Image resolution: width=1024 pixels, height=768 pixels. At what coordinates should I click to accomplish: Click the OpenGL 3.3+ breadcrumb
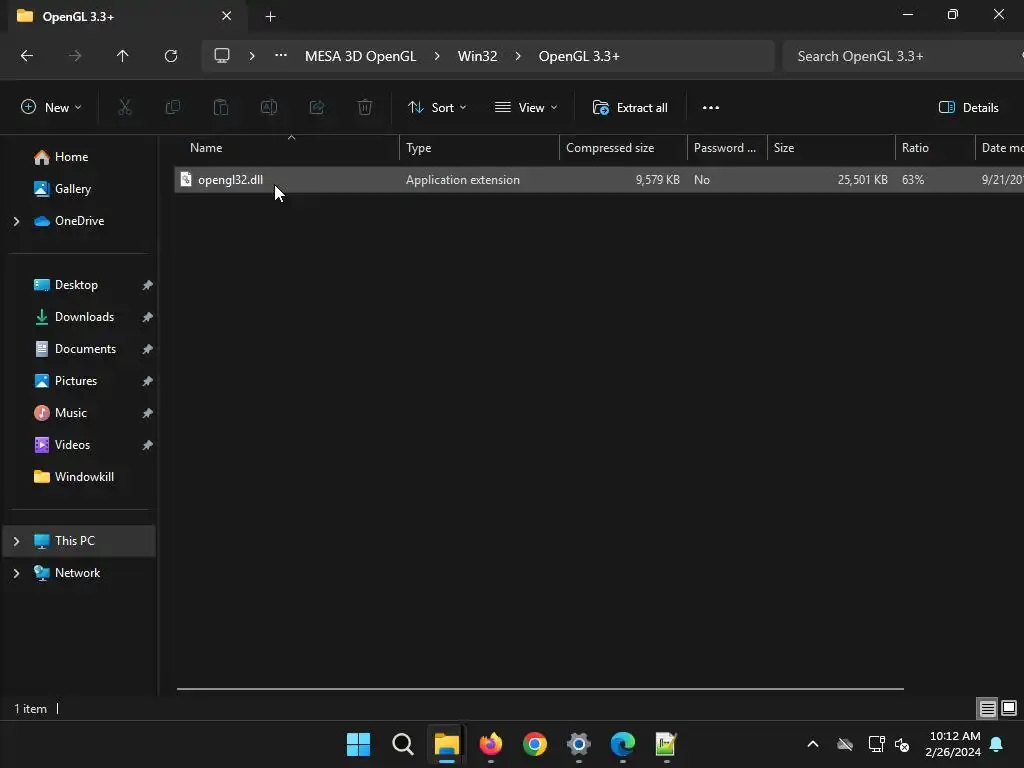579,56
